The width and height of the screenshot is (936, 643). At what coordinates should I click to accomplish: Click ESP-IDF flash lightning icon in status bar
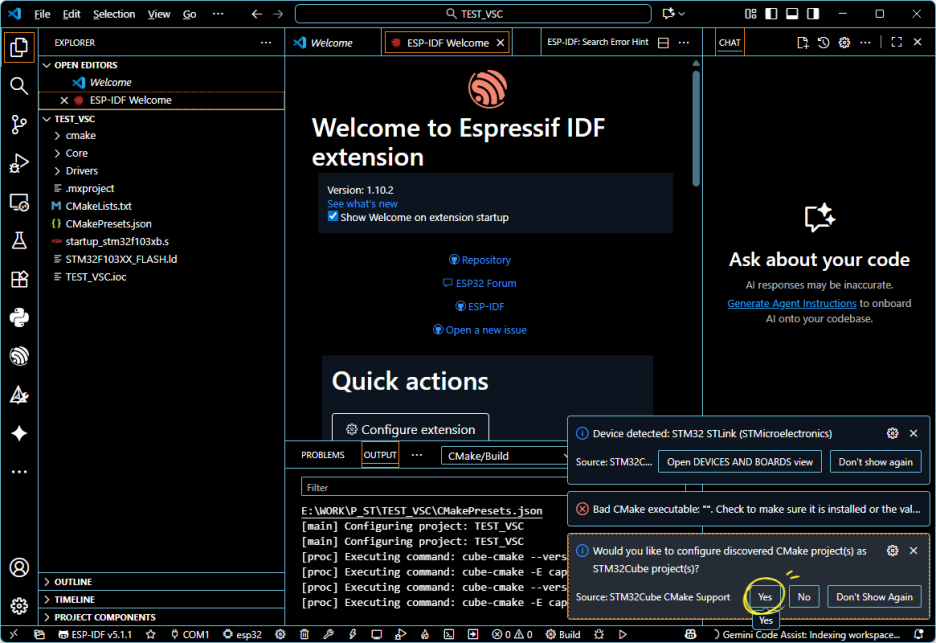pyautogui.click(x=352, y=634)
